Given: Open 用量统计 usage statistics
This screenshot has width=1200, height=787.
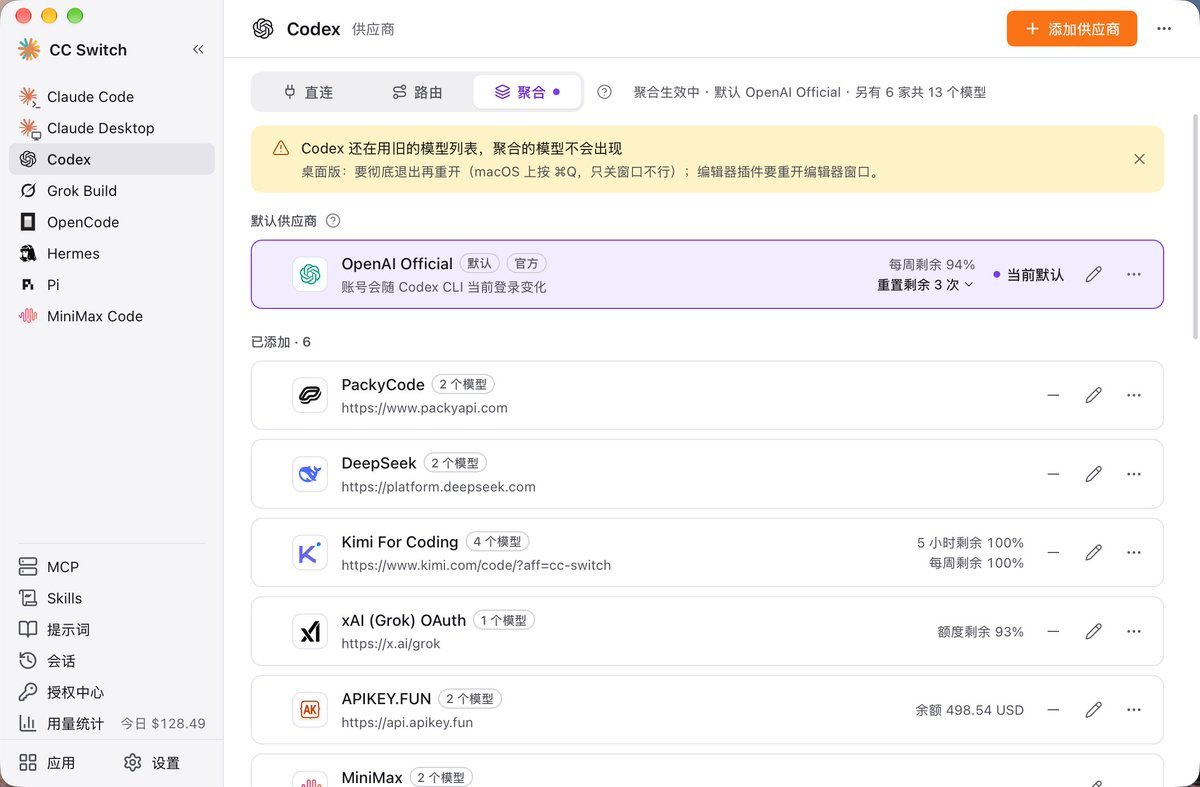Looking at the screenshot, I should point(112,723).
